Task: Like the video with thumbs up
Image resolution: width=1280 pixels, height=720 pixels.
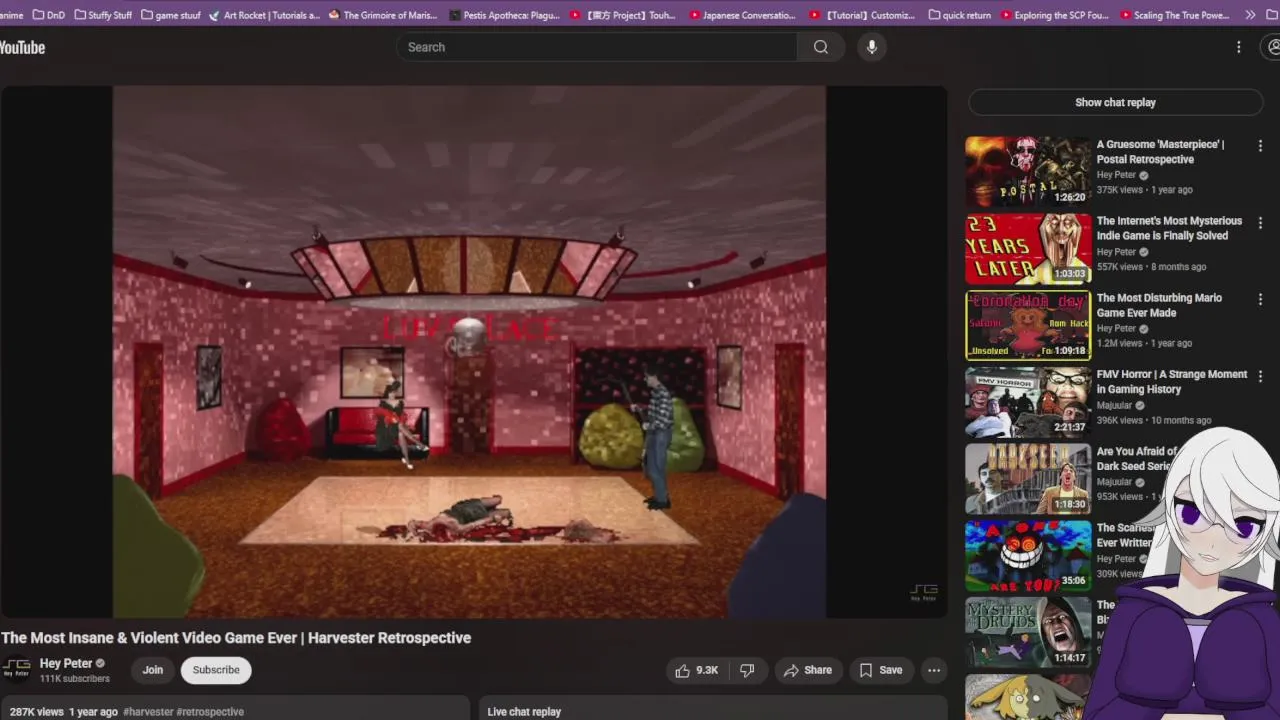Action: [697, 670]
